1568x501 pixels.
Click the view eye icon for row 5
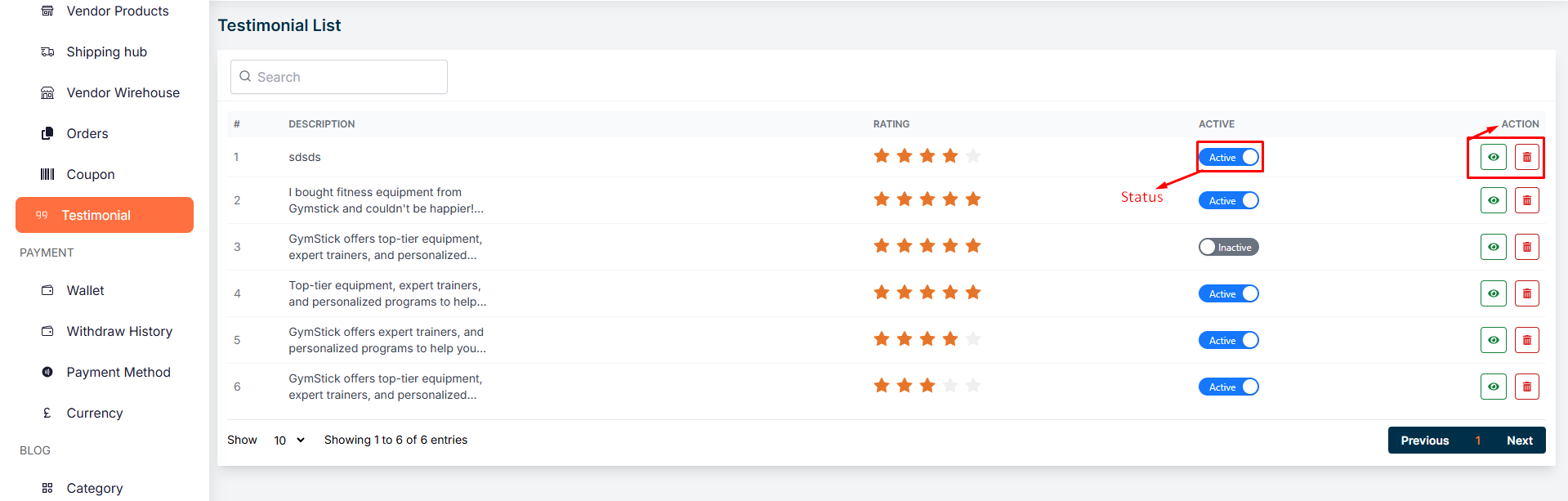click(x=1493, y=340)
